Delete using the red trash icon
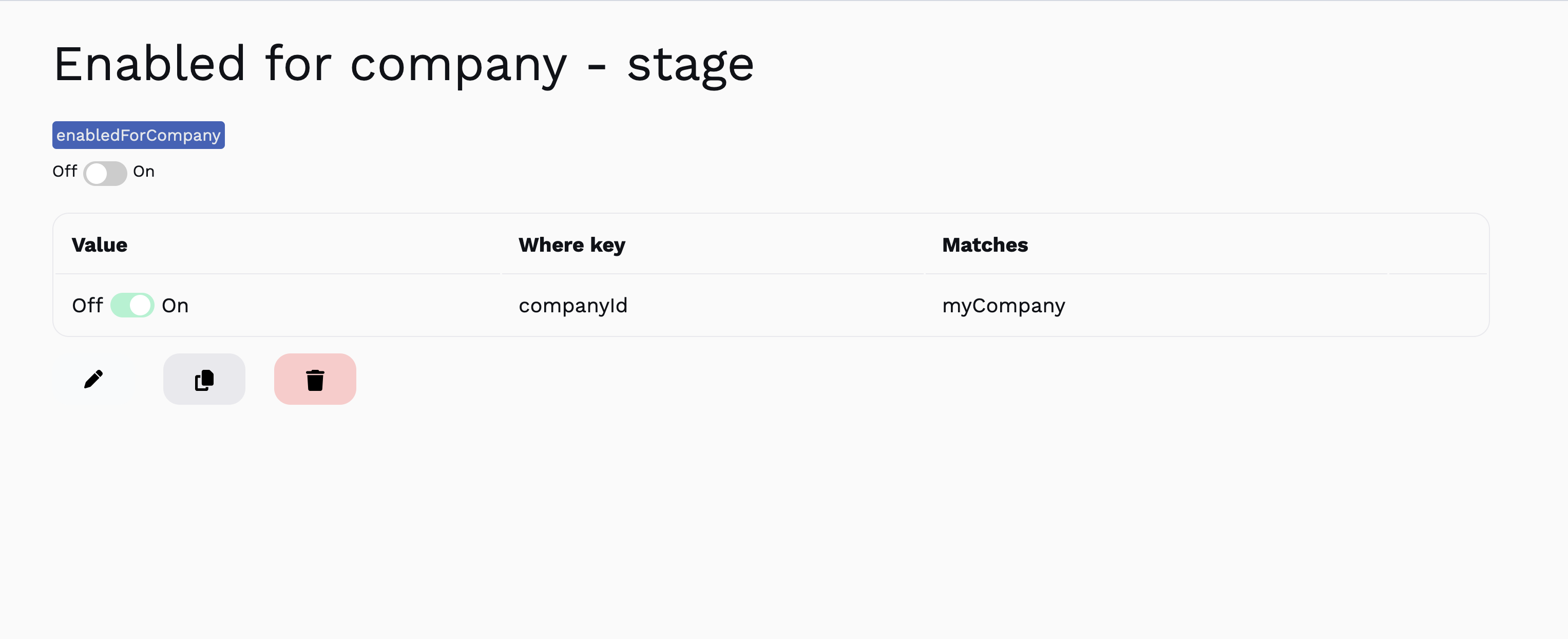This screenshot has height=639, width=1568. point(315,379)
